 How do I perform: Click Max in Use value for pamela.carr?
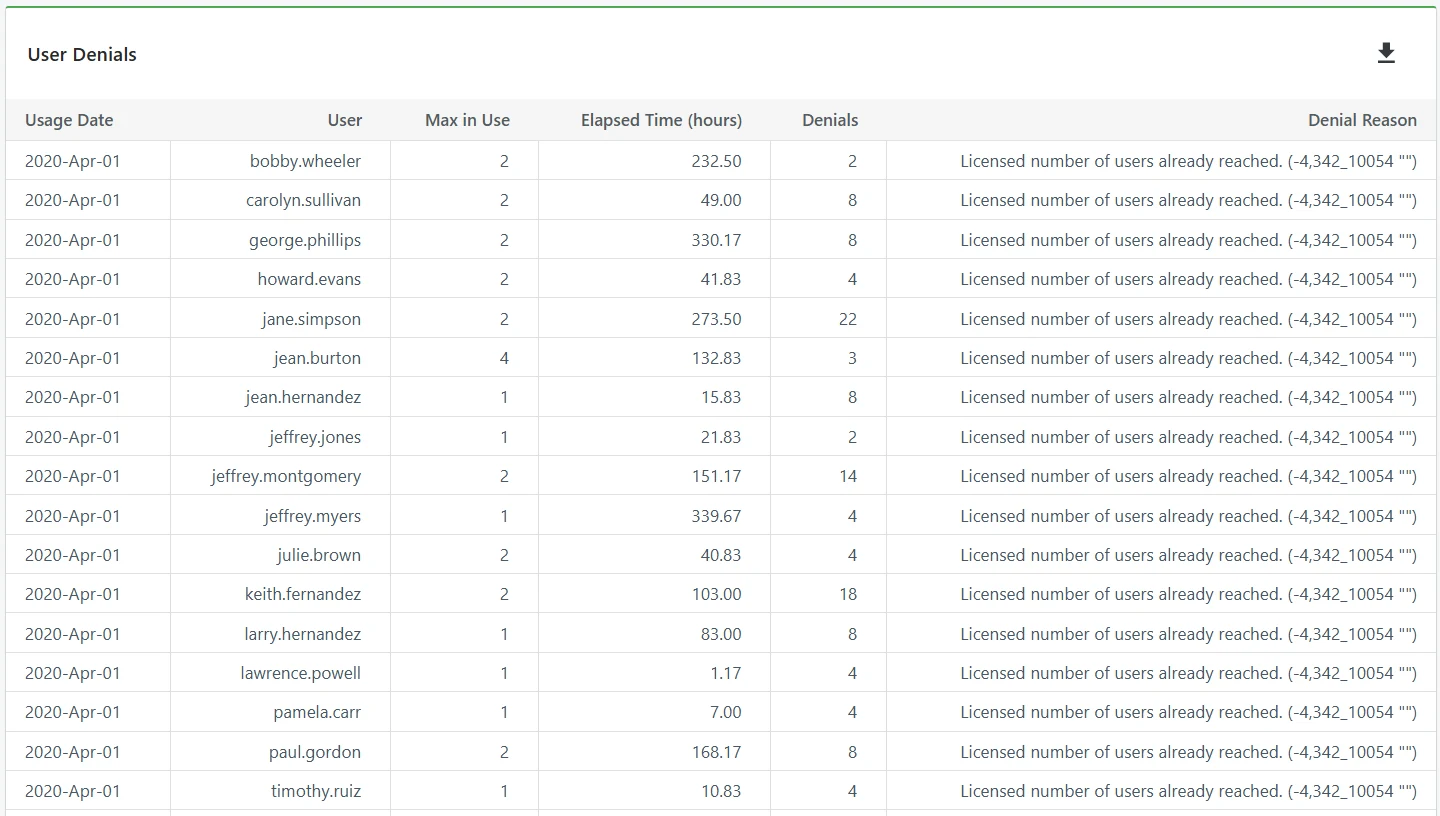point(504,712)
